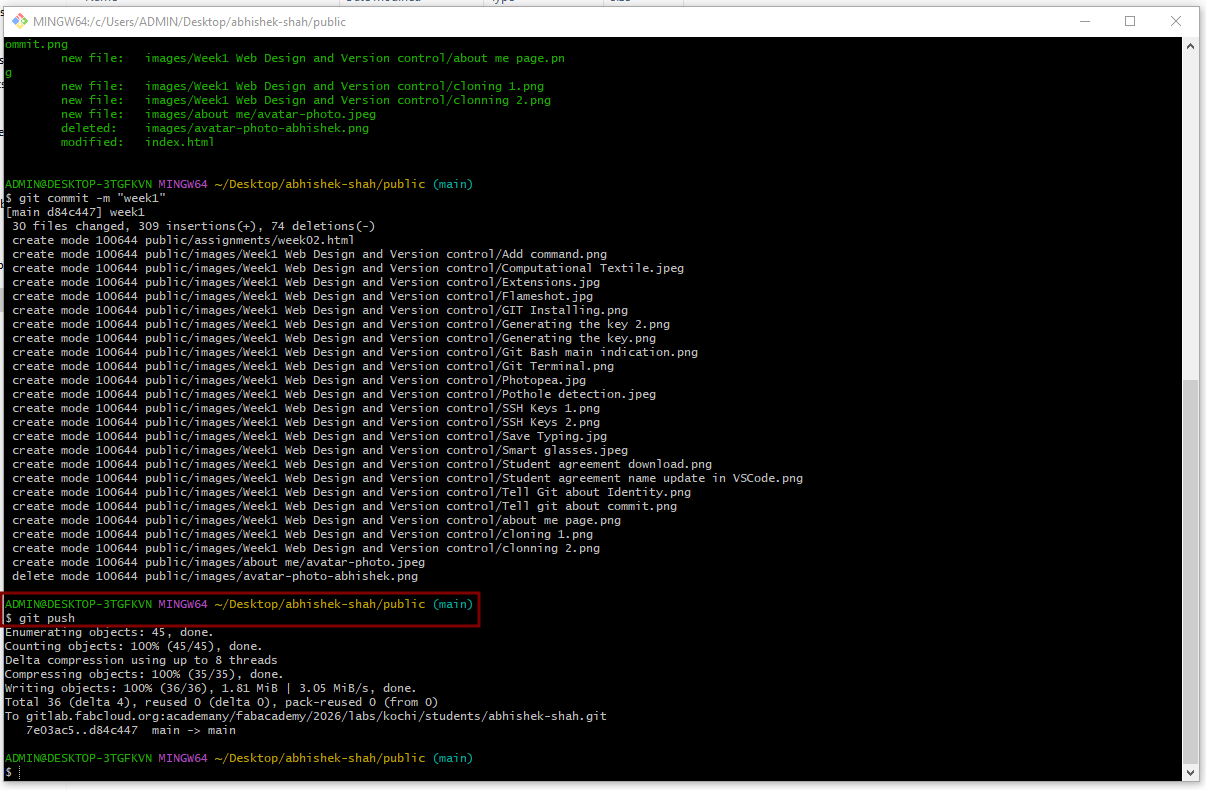Click green 'new file' clonning 2.png line
The height and width of the screenshot is (790, 1206).
[306, 100]
